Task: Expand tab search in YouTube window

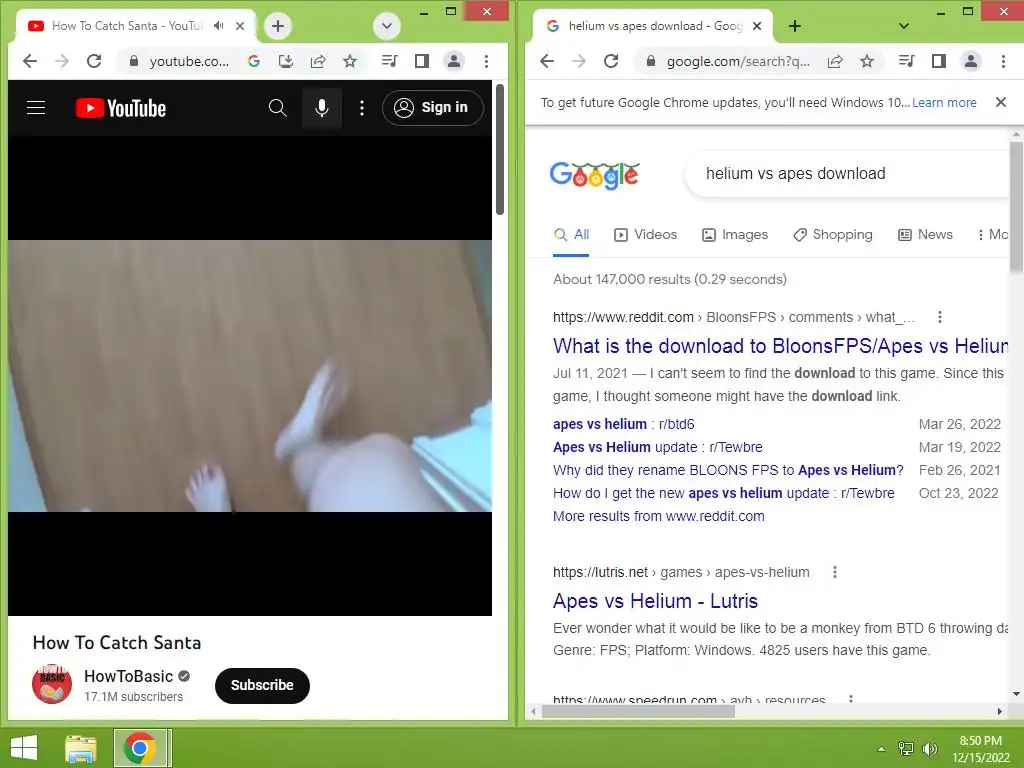Action: [x=387, y=25]
